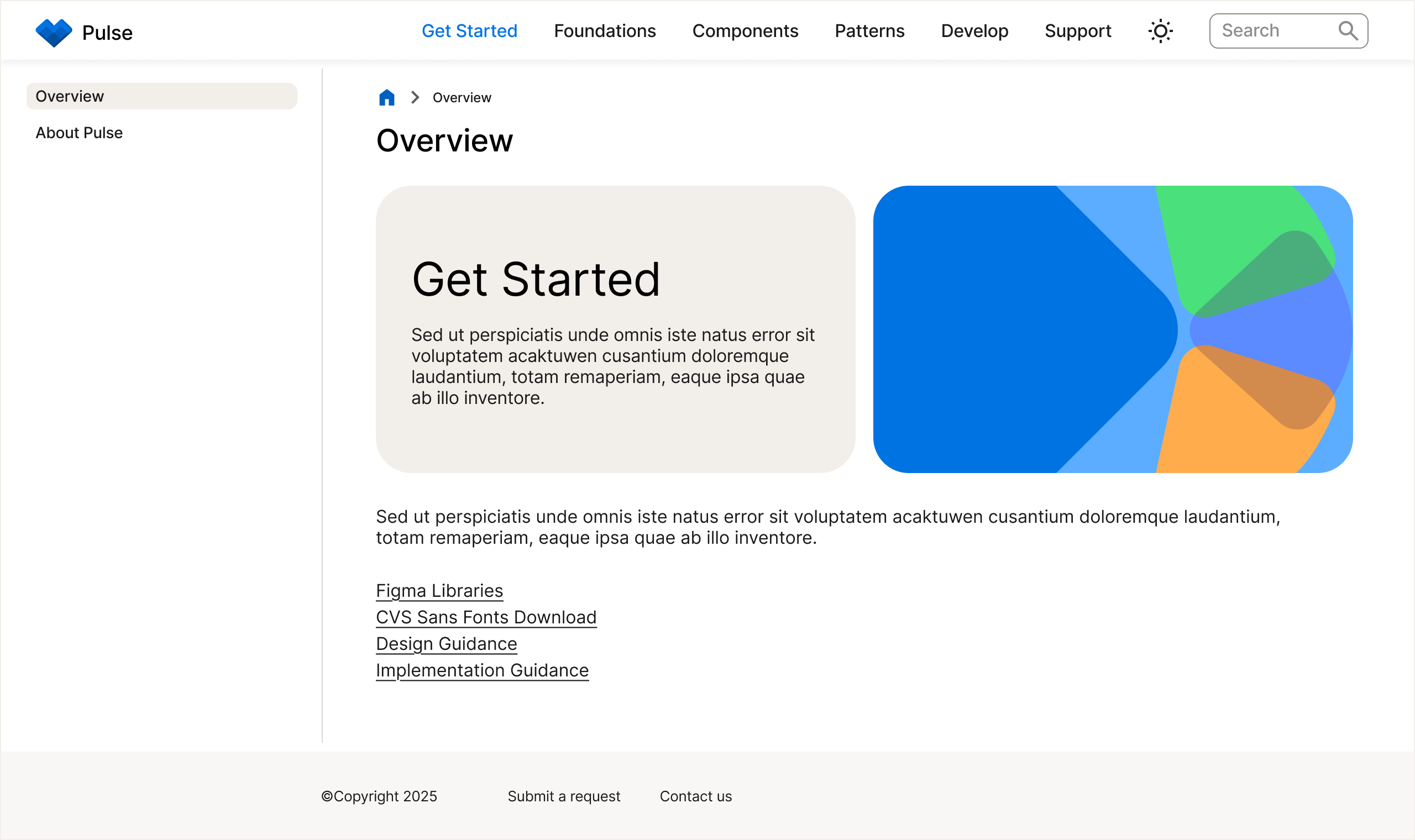This screenshot has height=840, width=1415.
Task: Click Submit a request in the footer
Action: 563,796
